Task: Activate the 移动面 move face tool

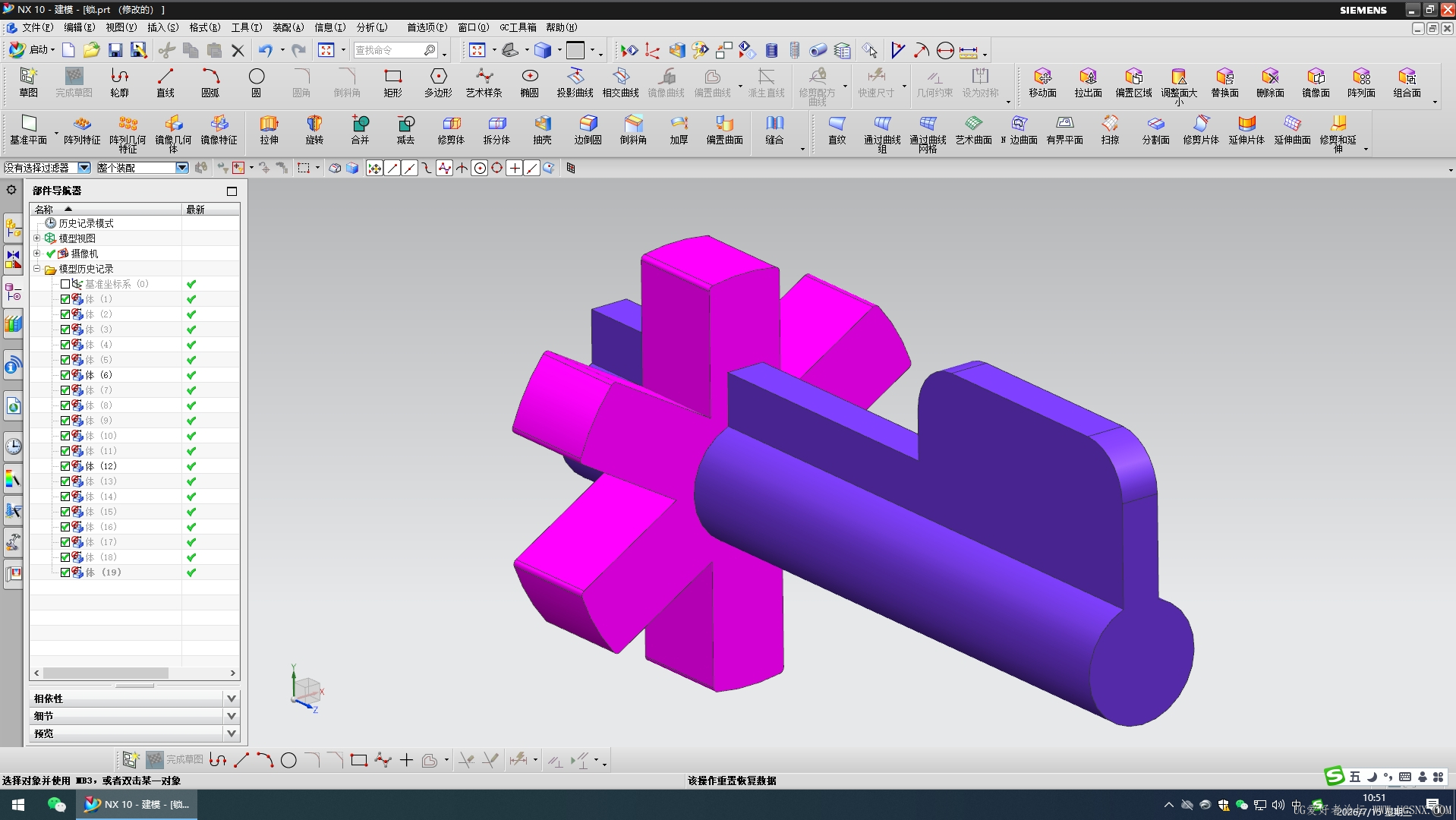Action: click(1042, 83)
